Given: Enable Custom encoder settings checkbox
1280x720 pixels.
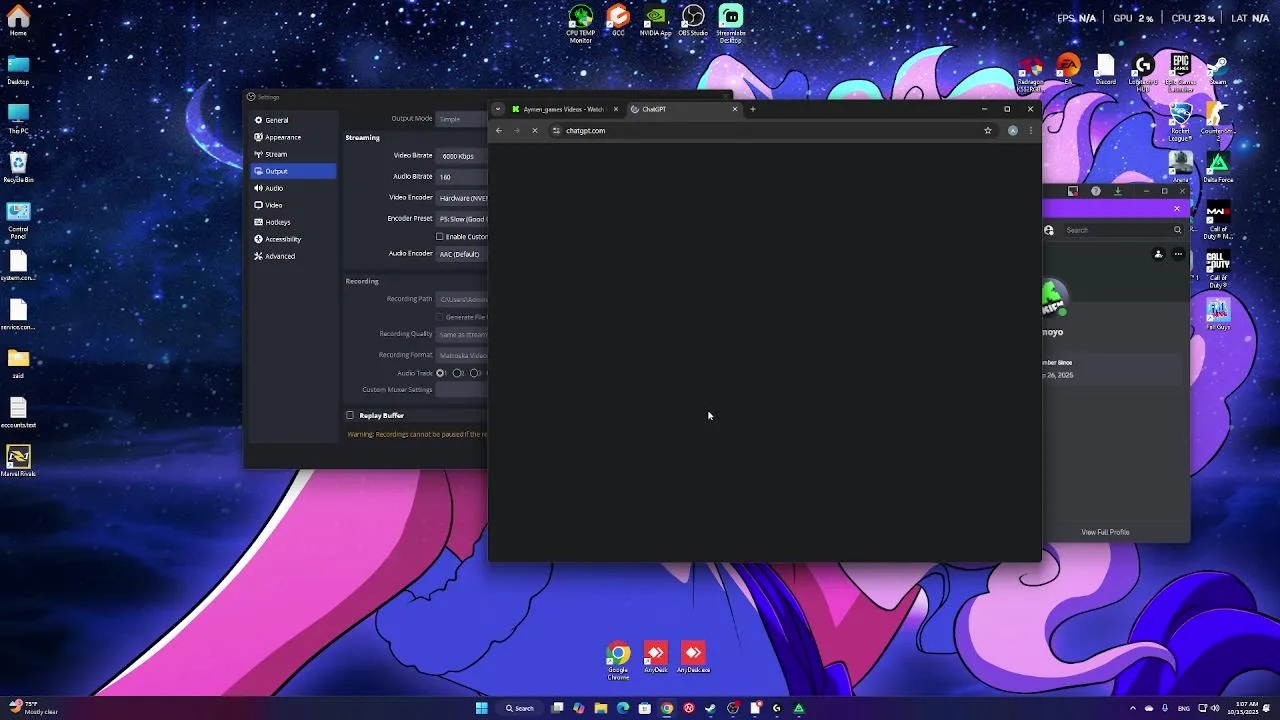Looking at the screenshot, I should (440, 237).
